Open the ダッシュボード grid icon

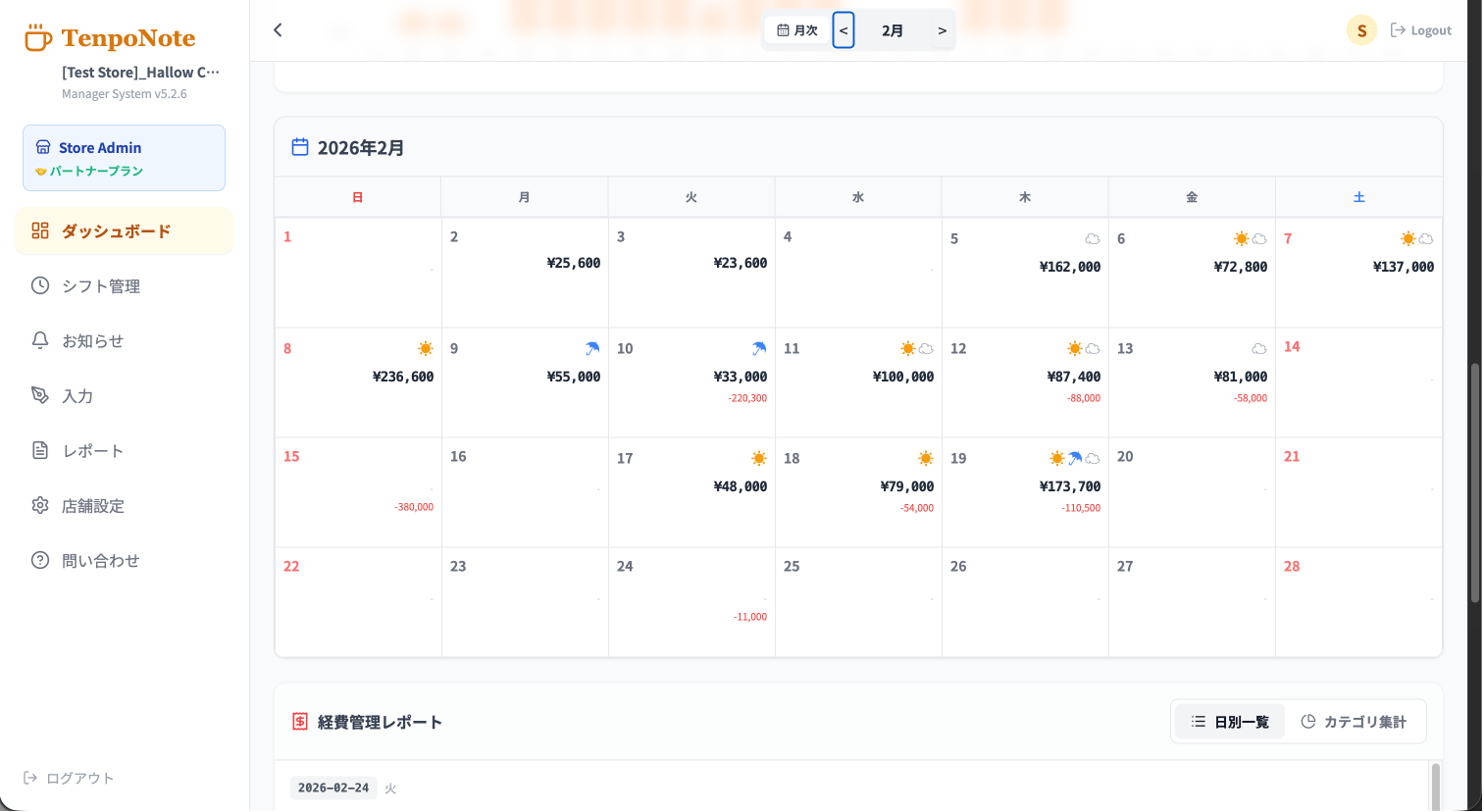[x=40, y=230]
